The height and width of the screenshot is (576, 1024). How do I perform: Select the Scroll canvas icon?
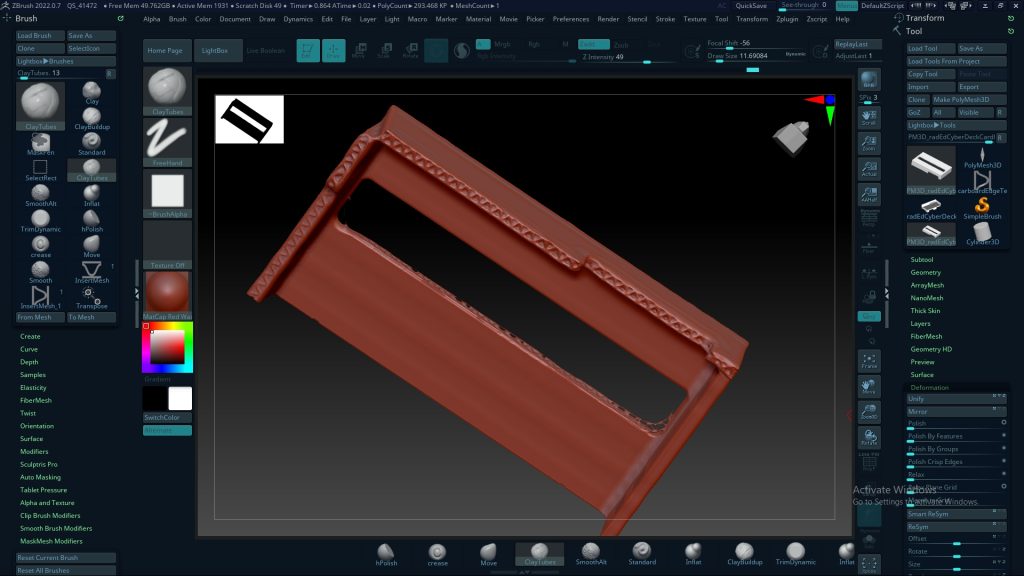click(x=869, y=118)
